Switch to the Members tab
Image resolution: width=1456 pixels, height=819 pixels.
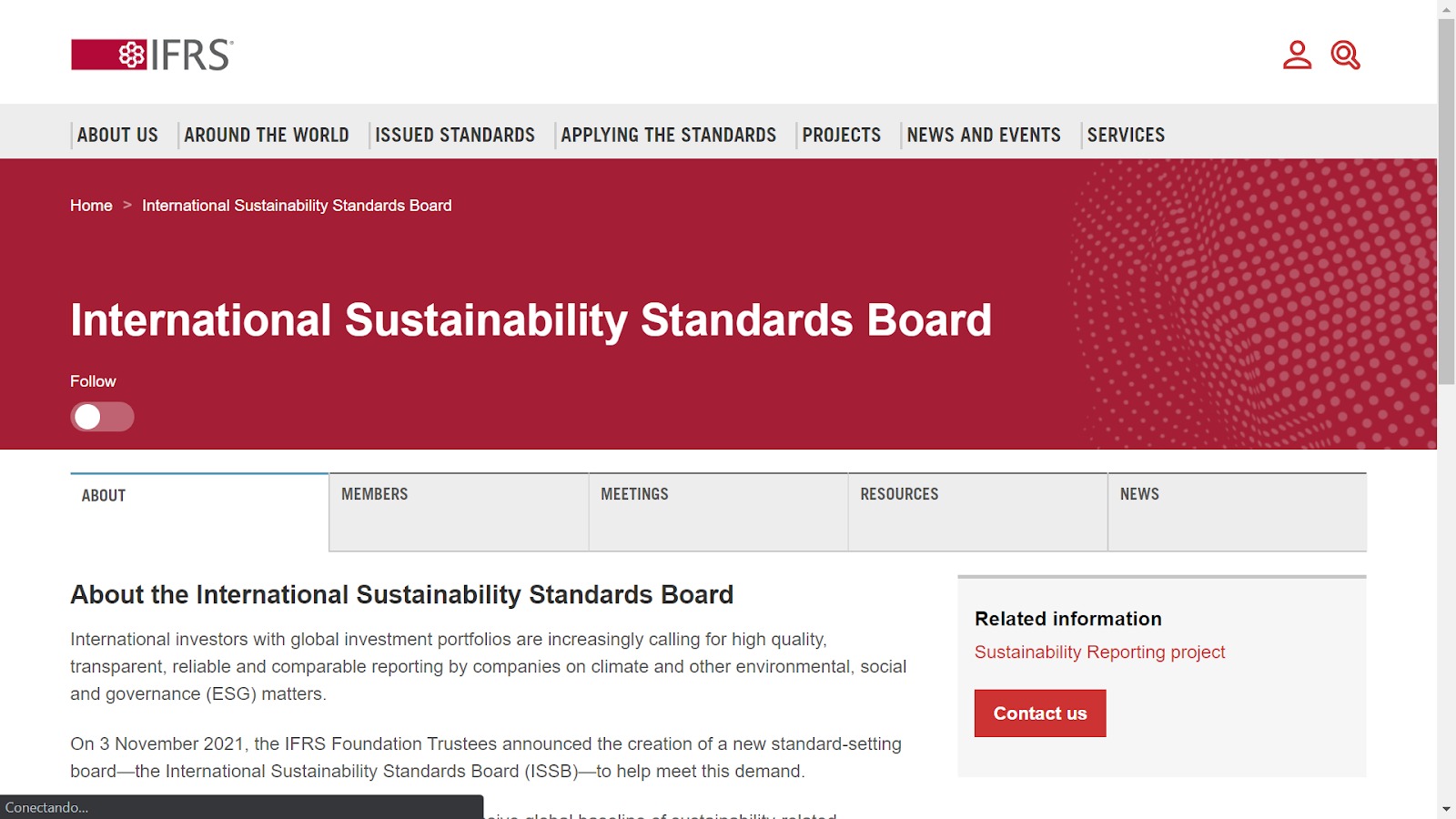point(459,512)
